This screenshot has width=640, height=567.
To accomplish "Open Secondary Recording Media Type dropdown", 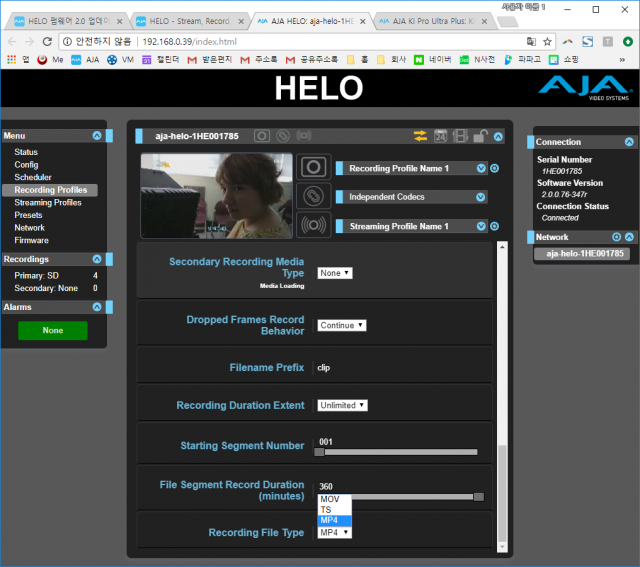I will [x=335, y=273].
